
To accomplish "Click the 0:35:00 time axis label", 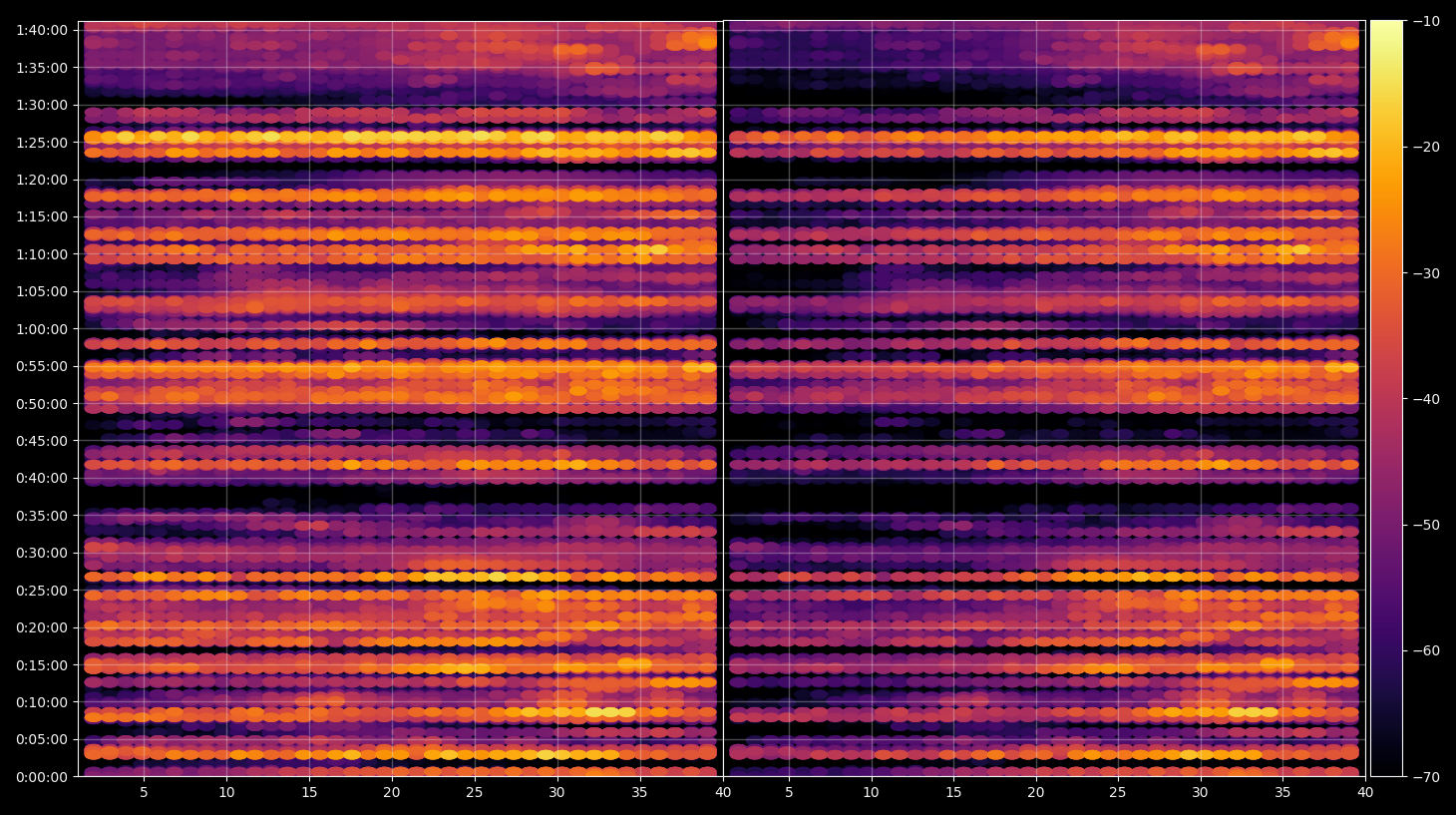I will tap(42, 516).
